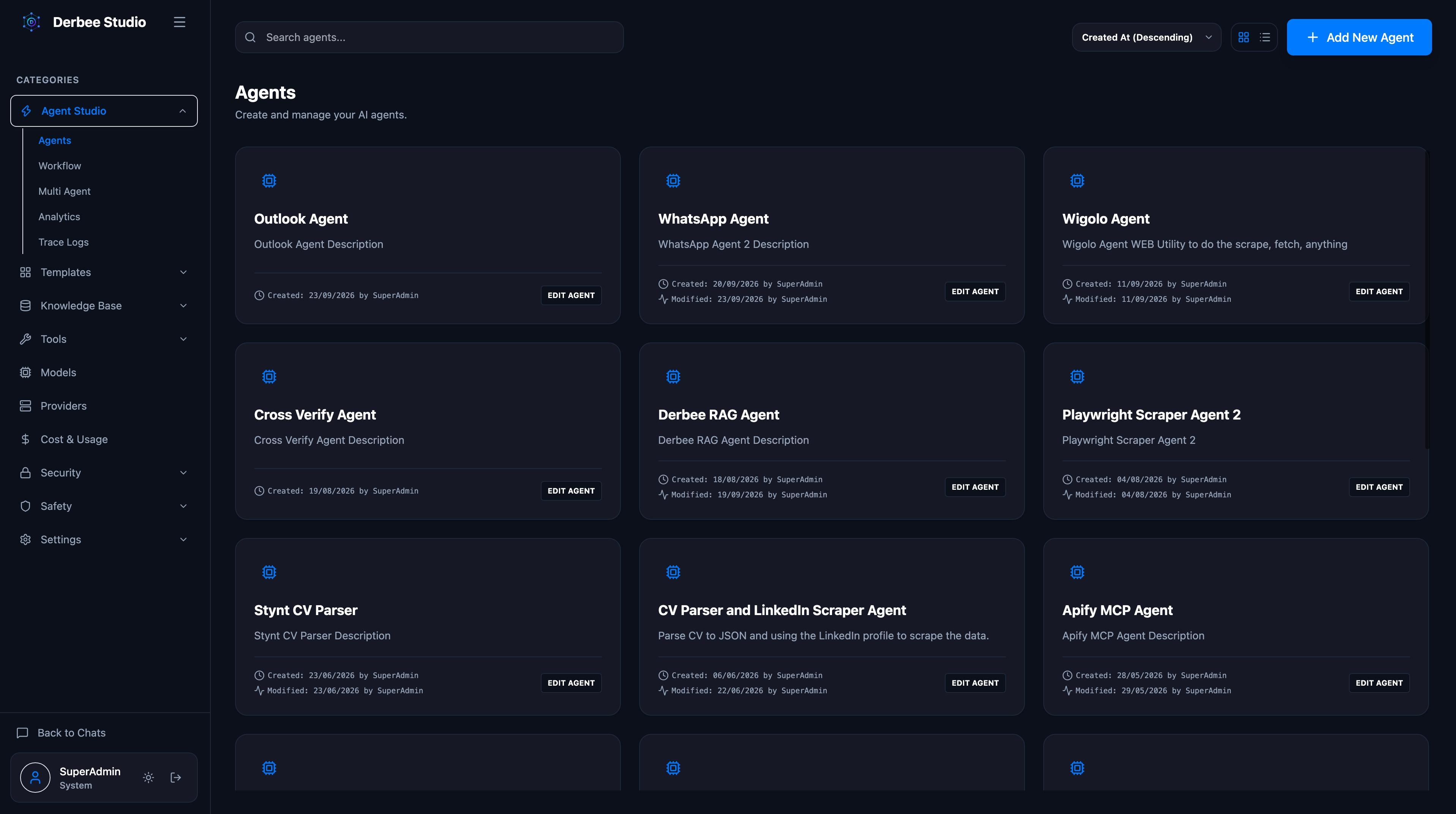
Task: Expand the Tools chevron
Action: [x=183, y=339]
